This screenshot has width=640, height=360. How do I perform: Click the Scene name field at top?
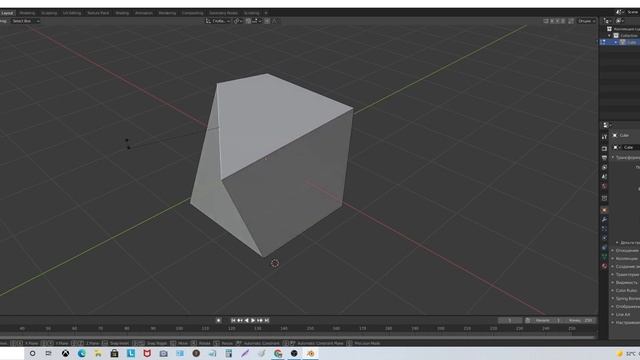click(632, 12)
